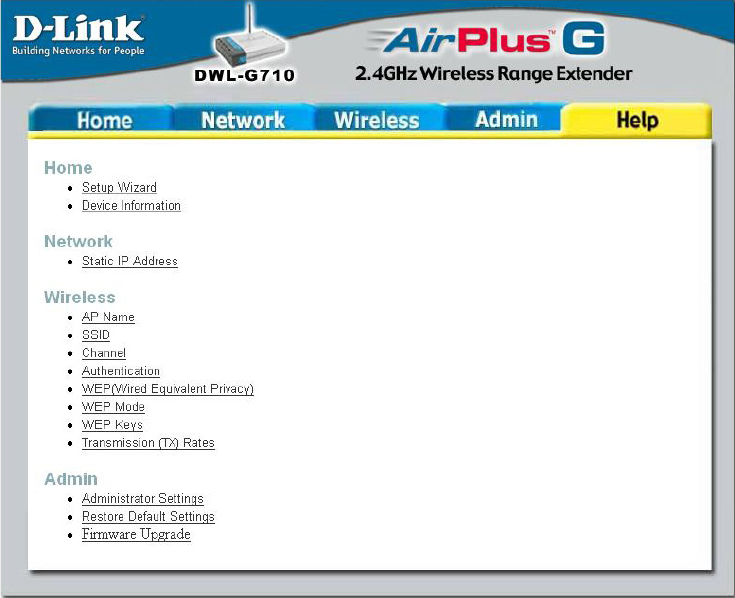Open Firmware Upgrade help link
Viewport: 735px width, 598px height.
coord(136,534)
